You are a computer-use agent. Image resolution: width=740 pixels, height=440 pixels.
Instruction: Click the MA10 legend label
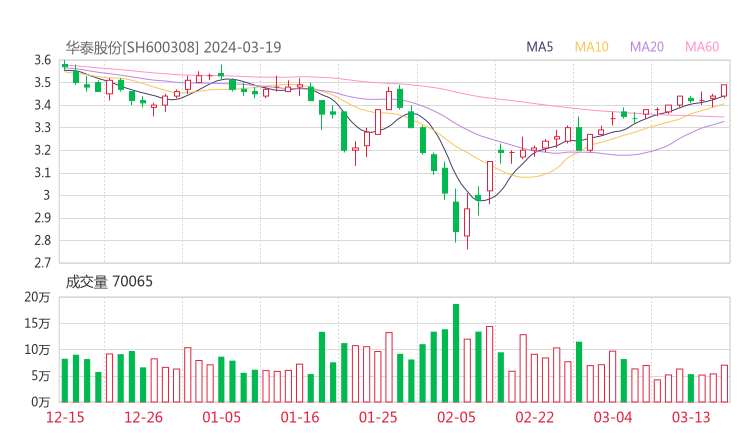click(x=591, y=47)
